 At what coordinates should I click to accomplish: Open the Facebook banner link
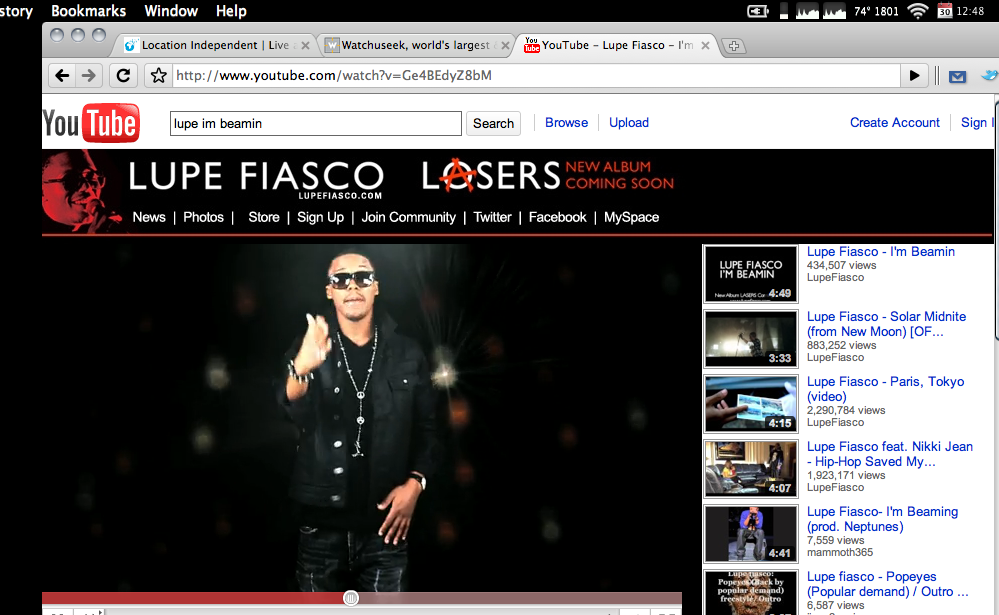tap(557, 217)
